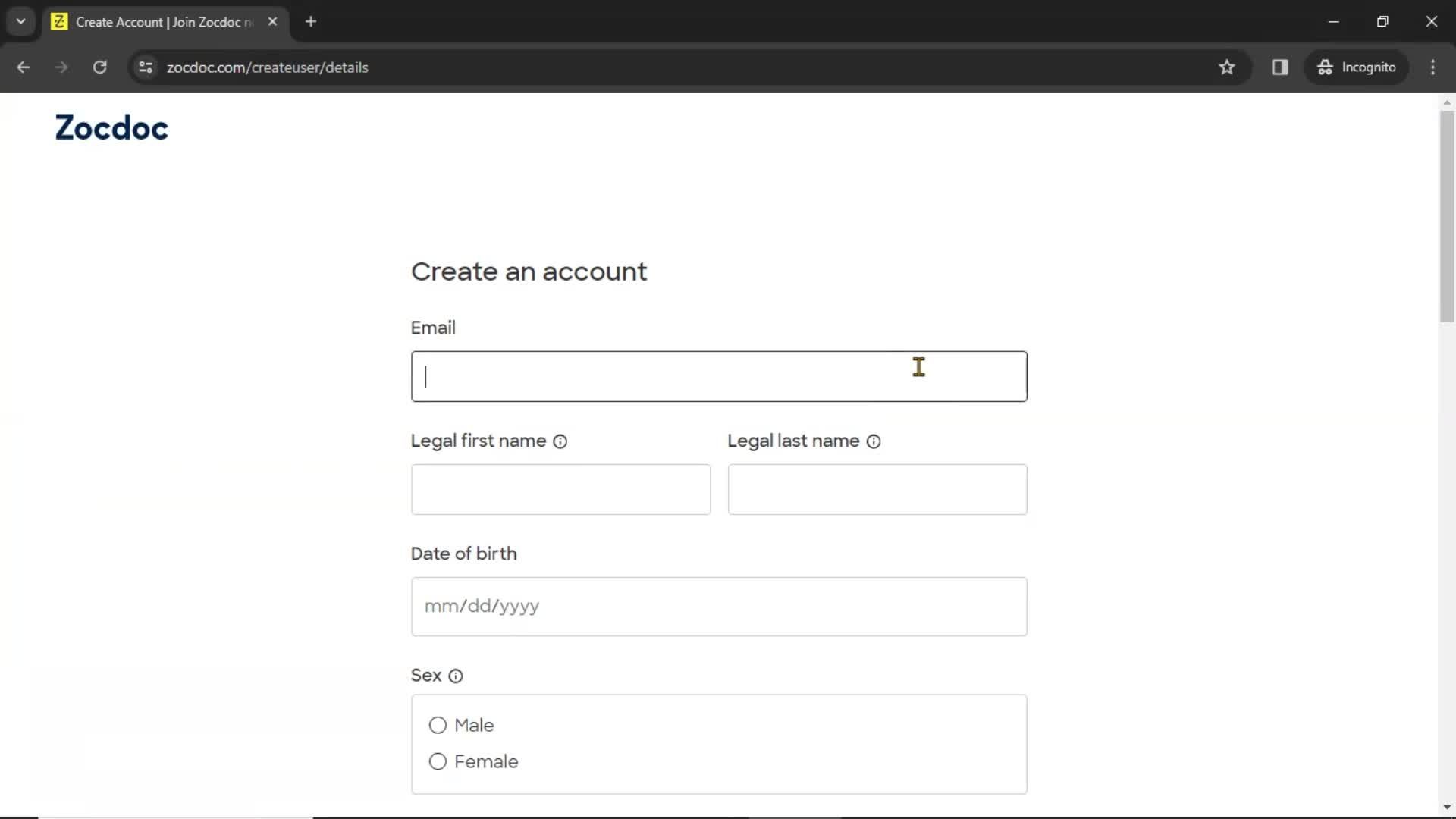Screen dimensions: 1456x819
Task: Click the page vertical scrollbar thumb
Action: [1447, 216]
